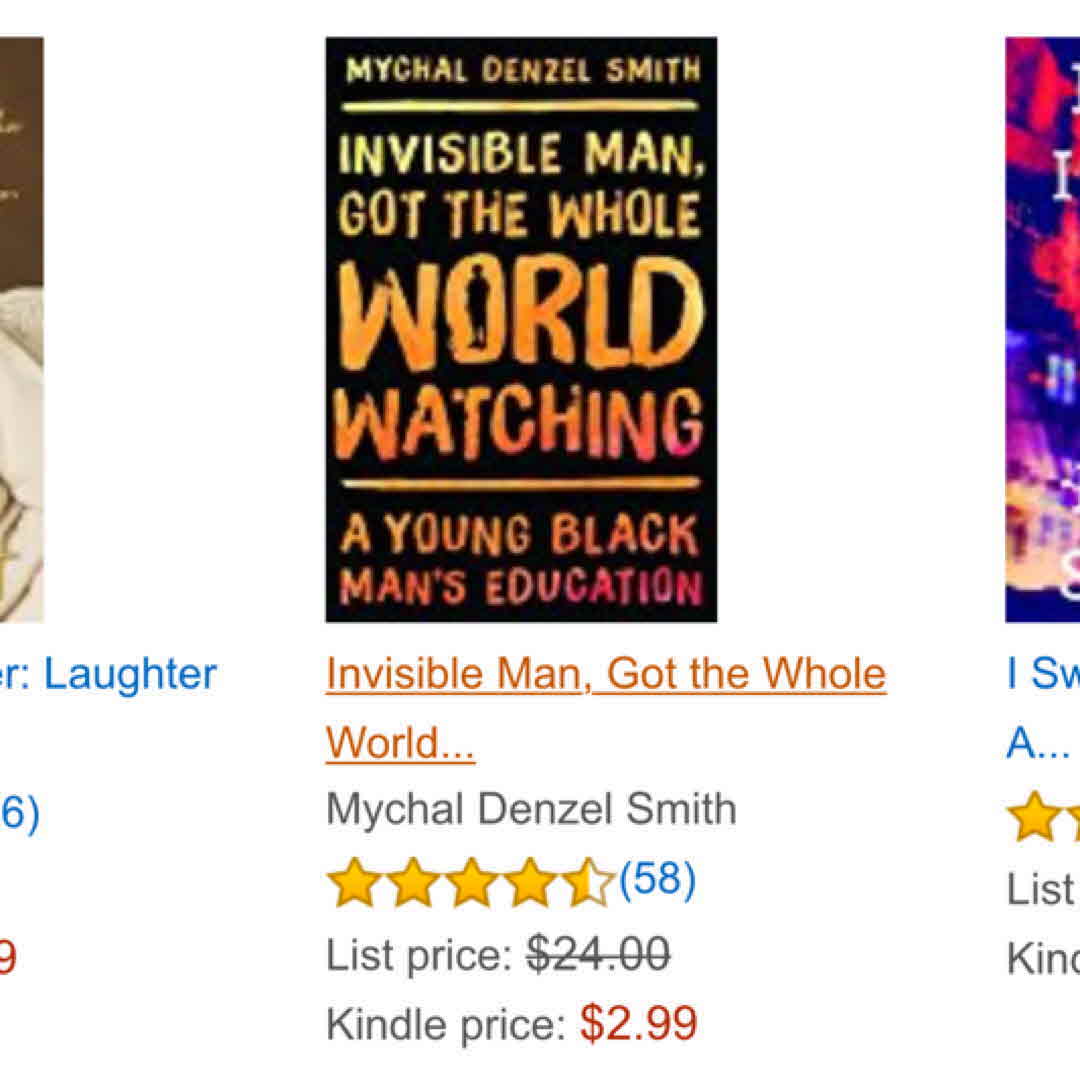Screen dimensions: 1080x1080
Task: Click the "I Sw" title link on the right
Action: 1042,675
